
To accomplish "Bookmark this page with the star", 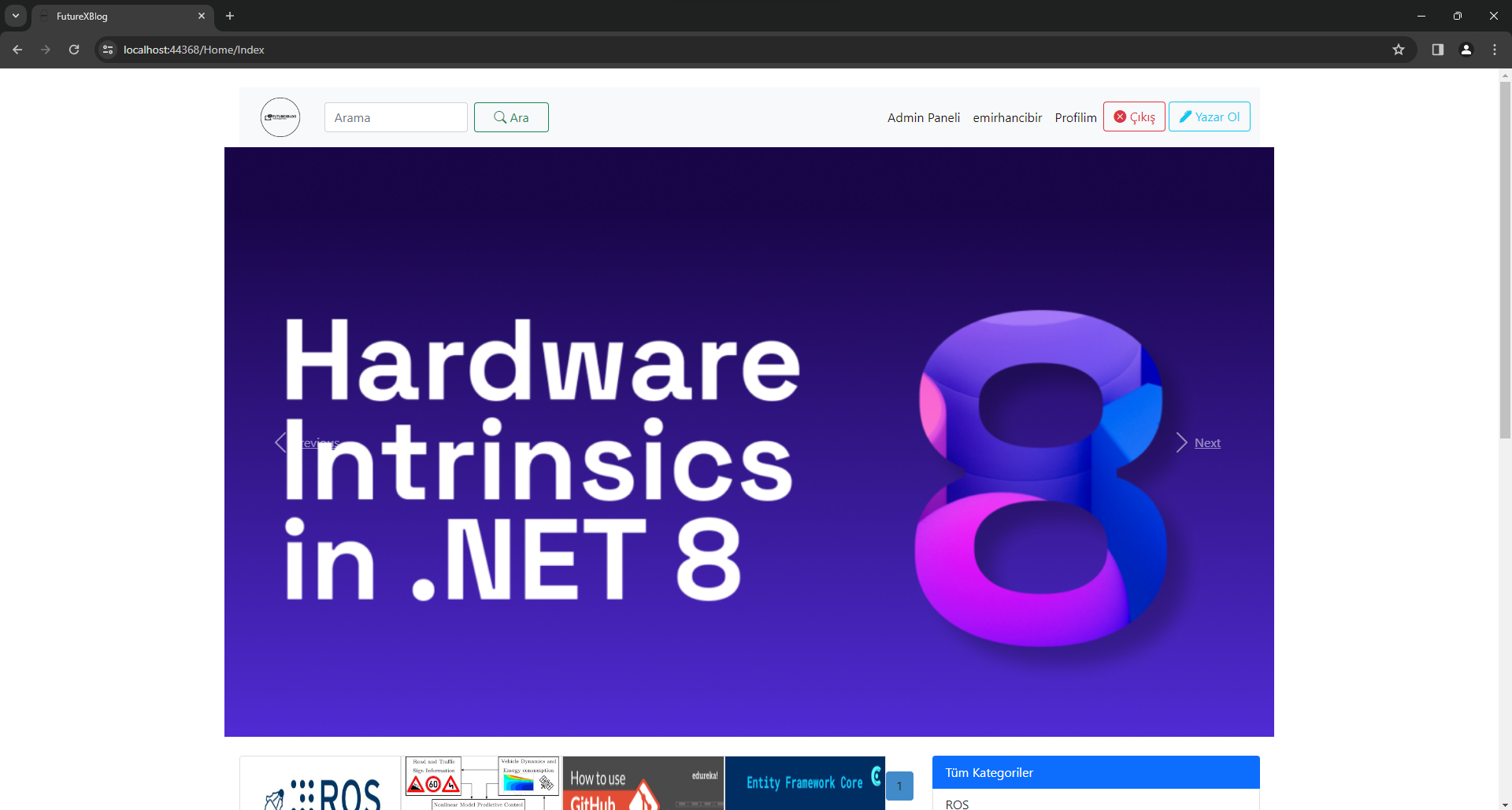I will click(1399, 50).
